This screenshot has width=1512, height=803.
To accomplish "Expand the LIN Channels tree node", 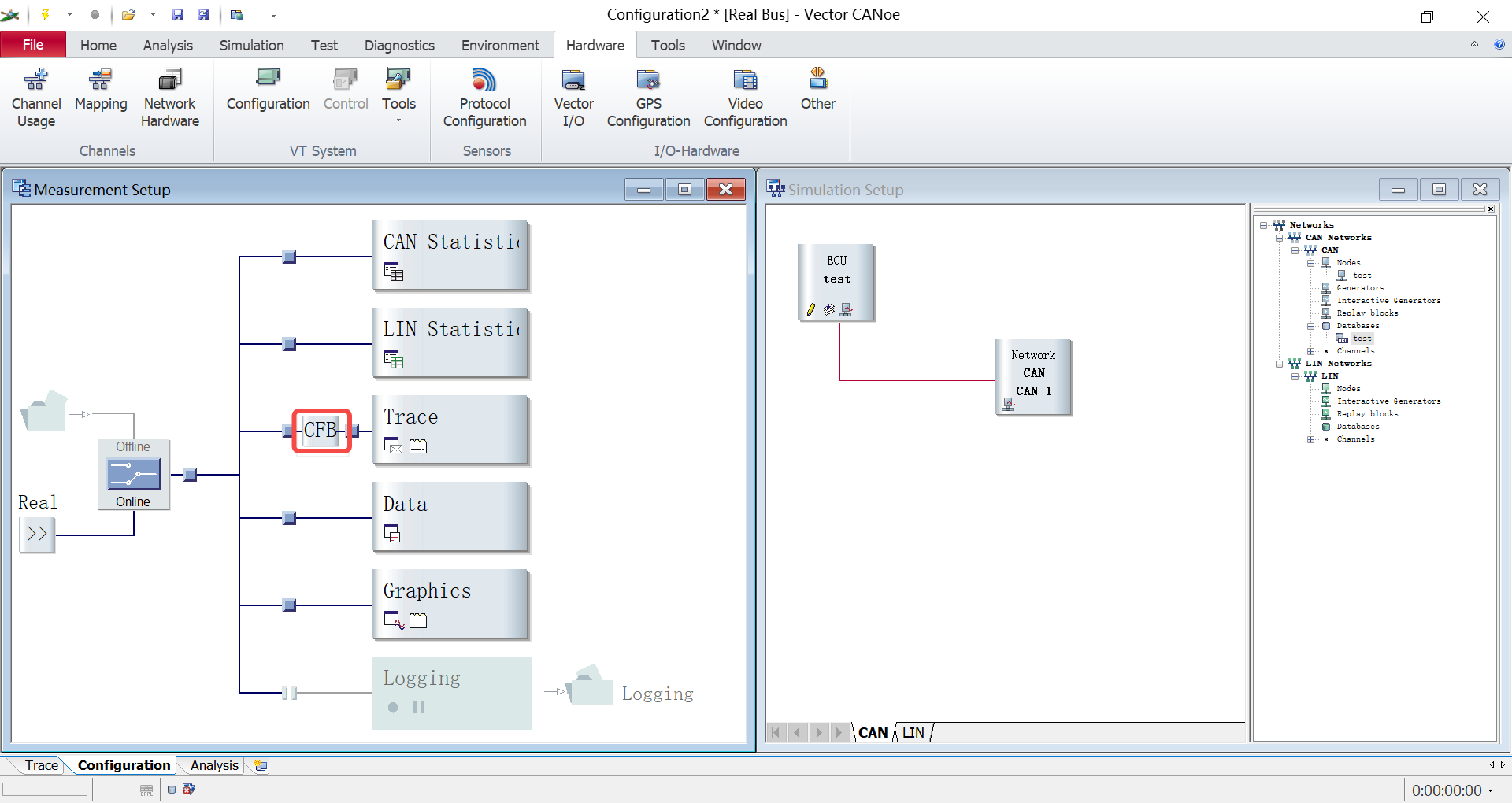I will pyautogui.click(x=1311, y=439).
